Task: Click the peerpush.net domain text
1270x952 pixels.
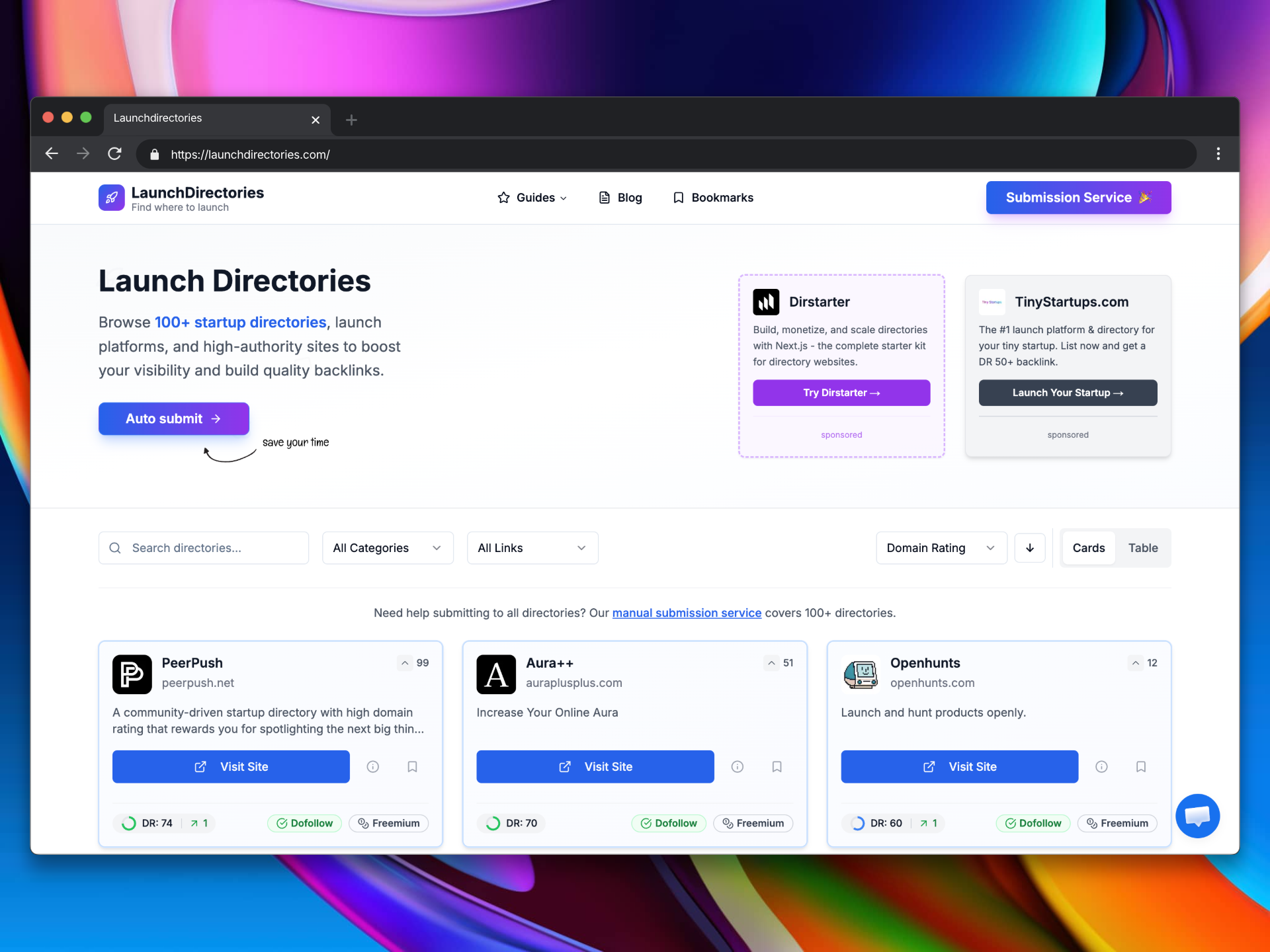Action: [198, 683]
